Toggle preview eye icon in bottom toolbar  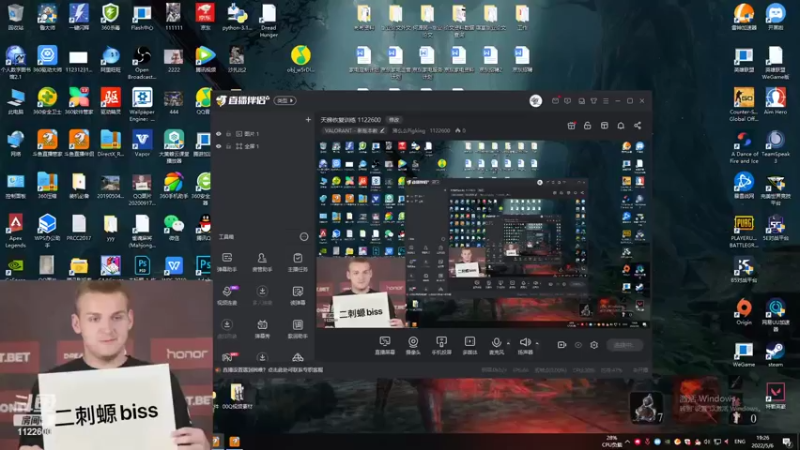[578, 345]
